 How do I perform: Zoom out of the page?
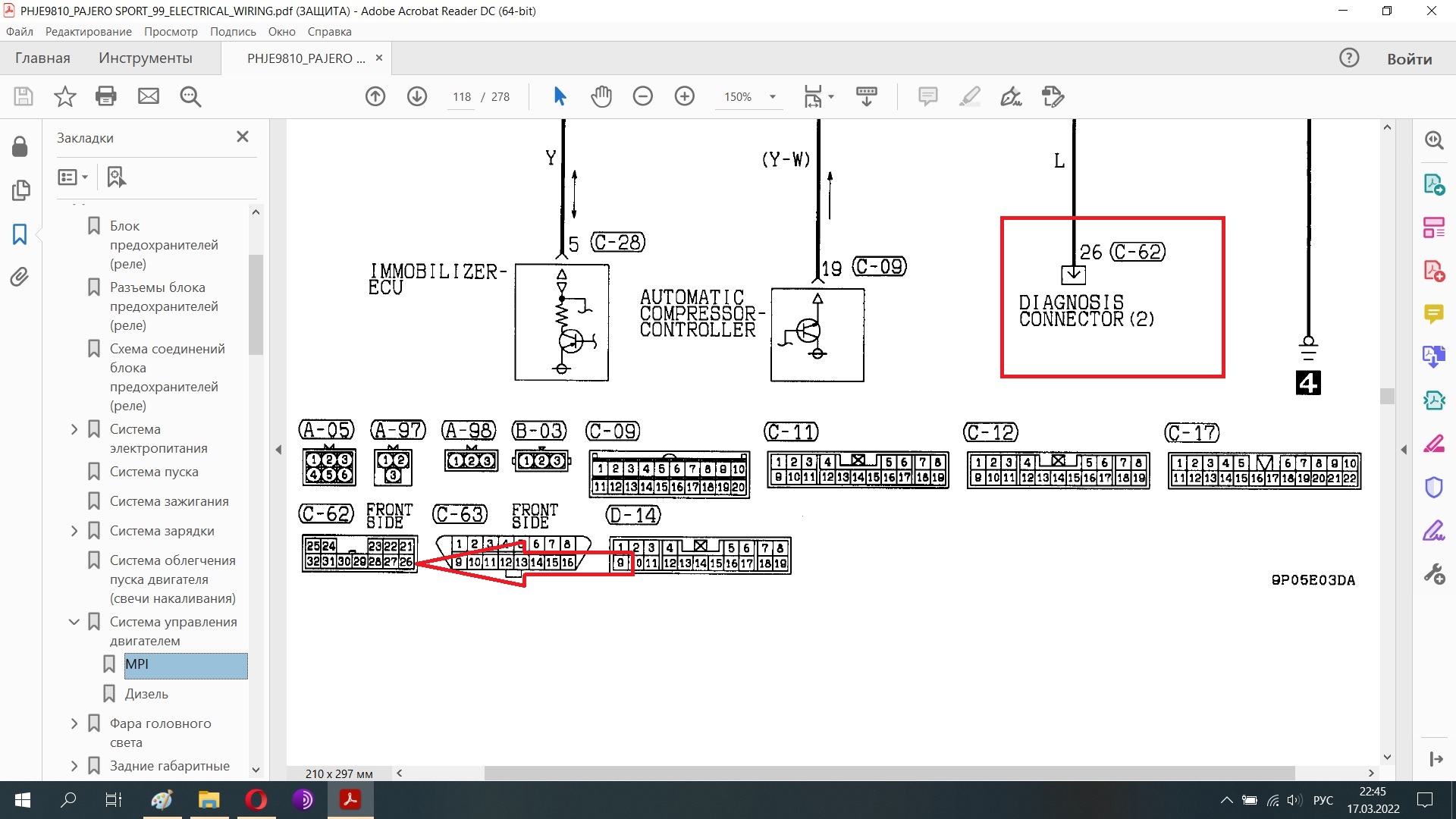coord(643,96)
